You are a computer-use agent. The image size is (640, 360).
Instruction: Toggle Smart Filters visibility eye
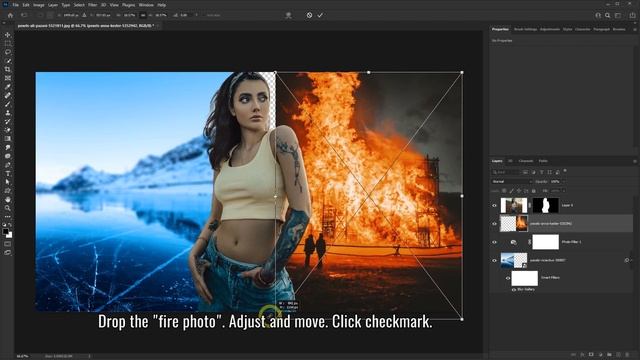pyautogui.click(x=508, y=278)
